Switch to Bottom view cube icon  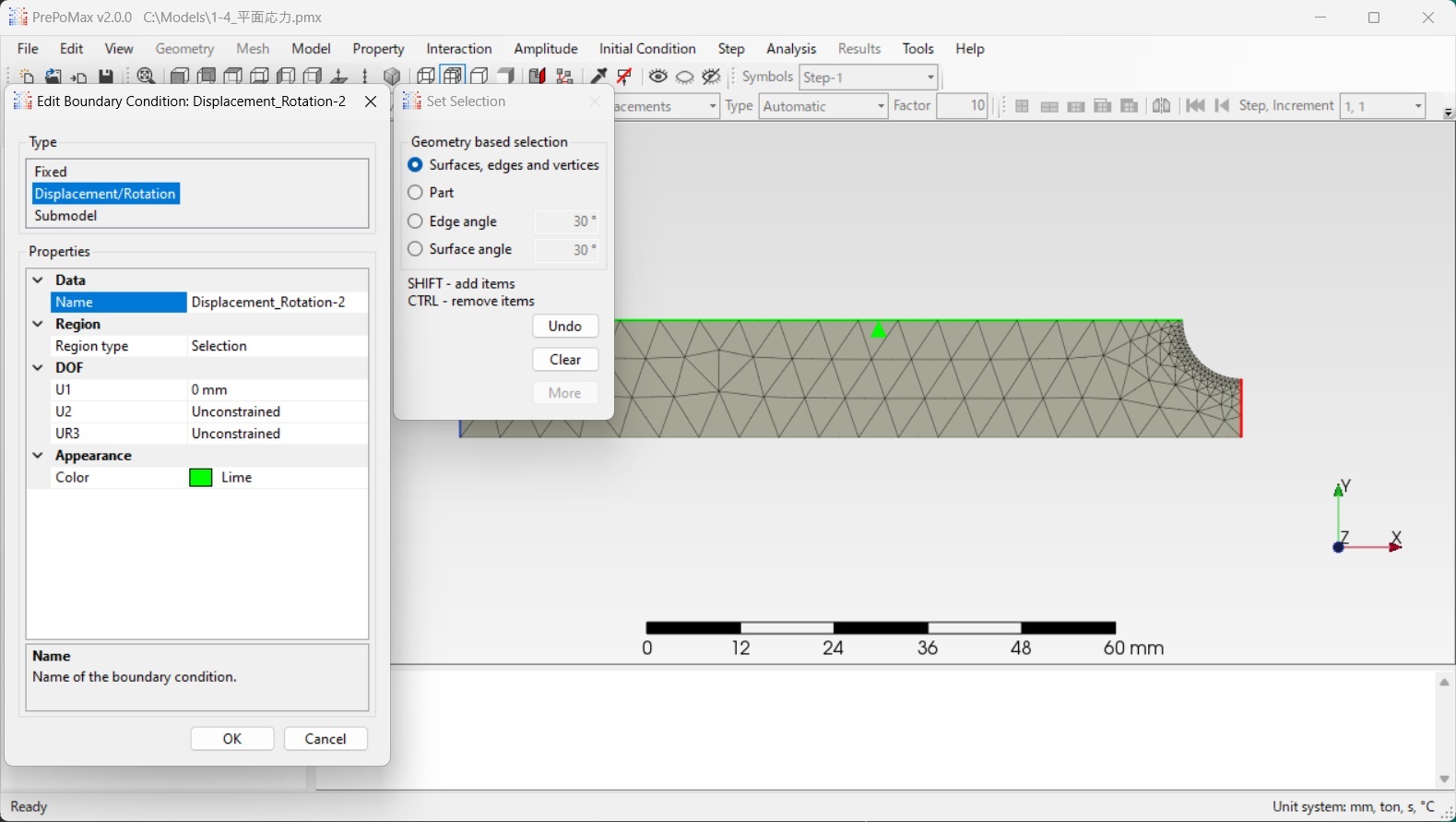[260, 77]
